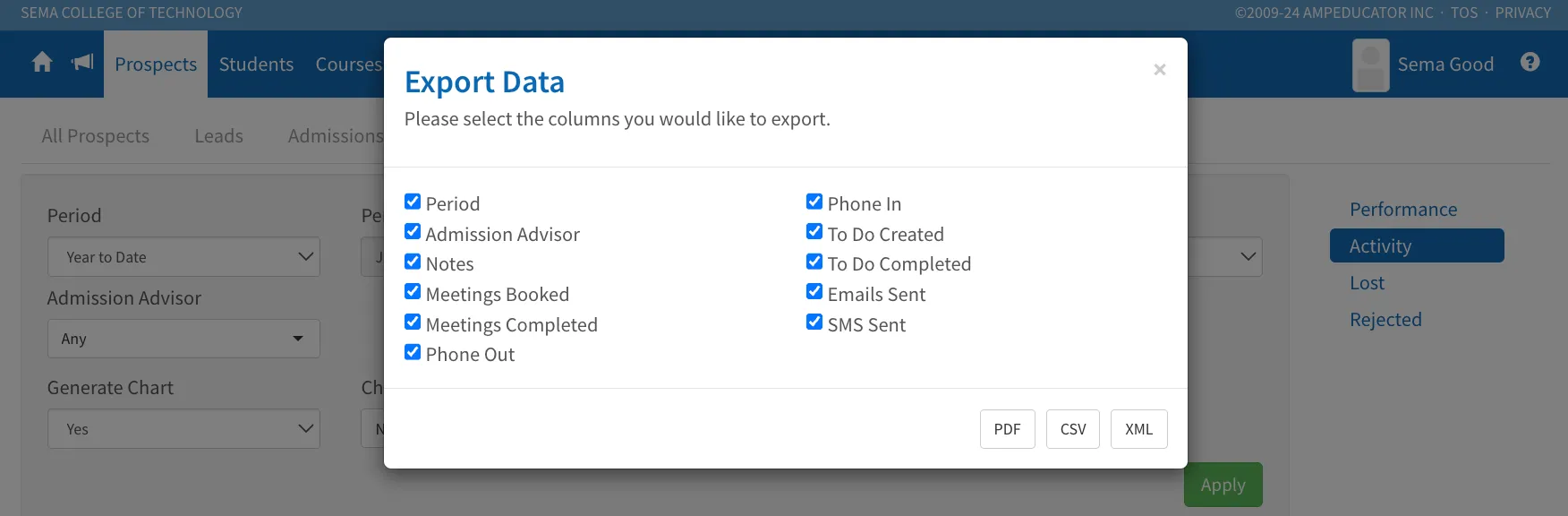Open the Year to Date period dropdown
The width and height of the screenshot is (1568, 516).
pyautogui.click(x=183, y=257)
